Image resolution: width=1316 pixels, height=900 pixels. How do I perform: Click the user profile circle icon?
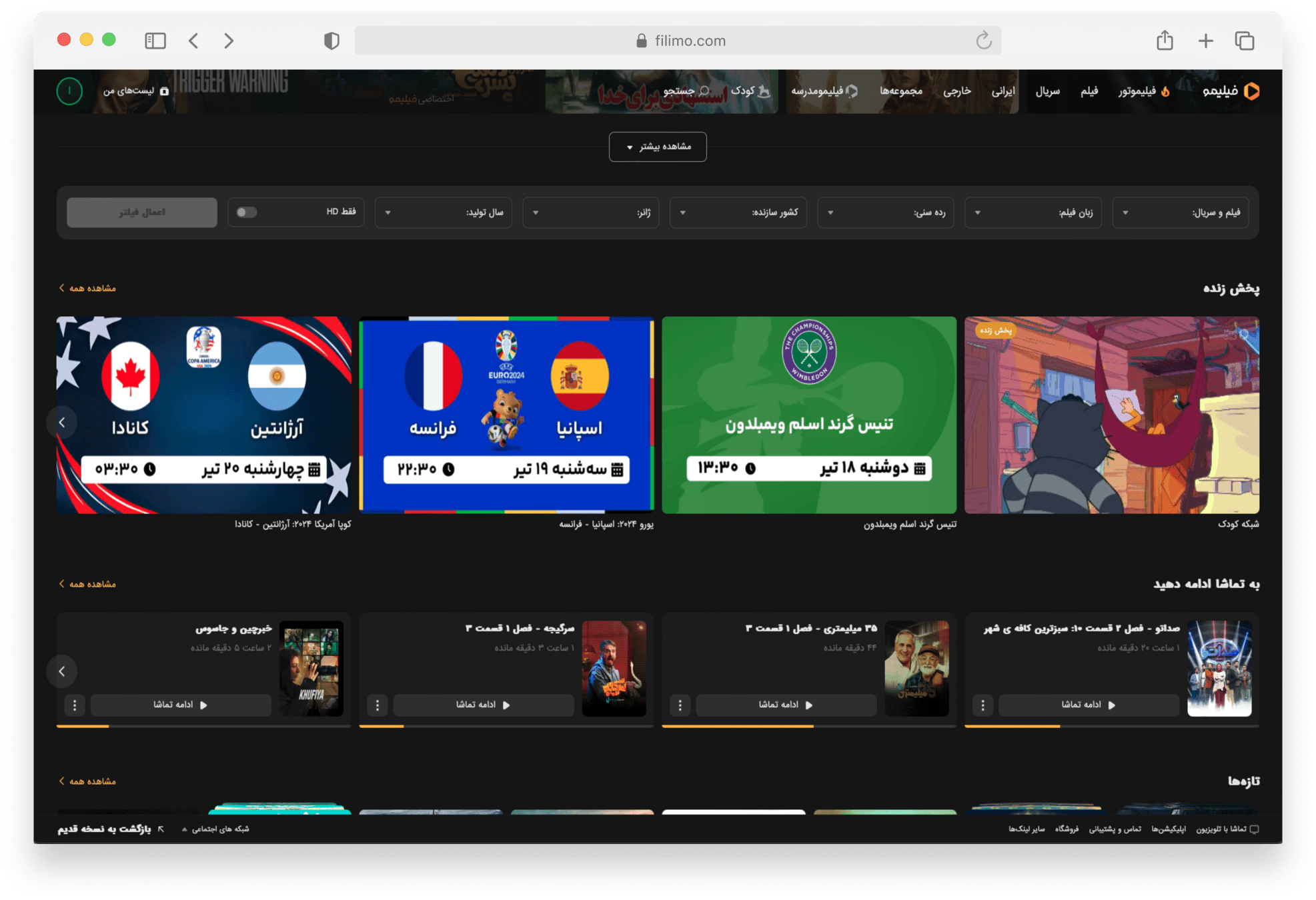coord(69,91)
